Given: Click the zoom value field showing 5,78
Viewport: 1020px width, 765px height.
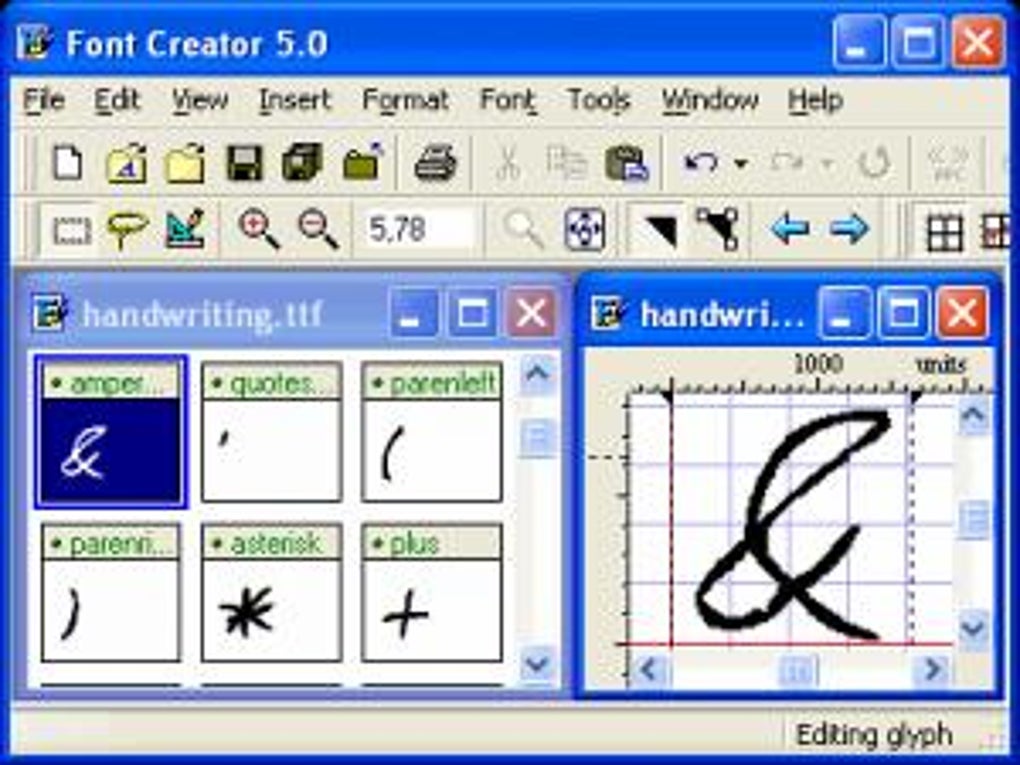Looking at the screenshot, I should 418,231.
